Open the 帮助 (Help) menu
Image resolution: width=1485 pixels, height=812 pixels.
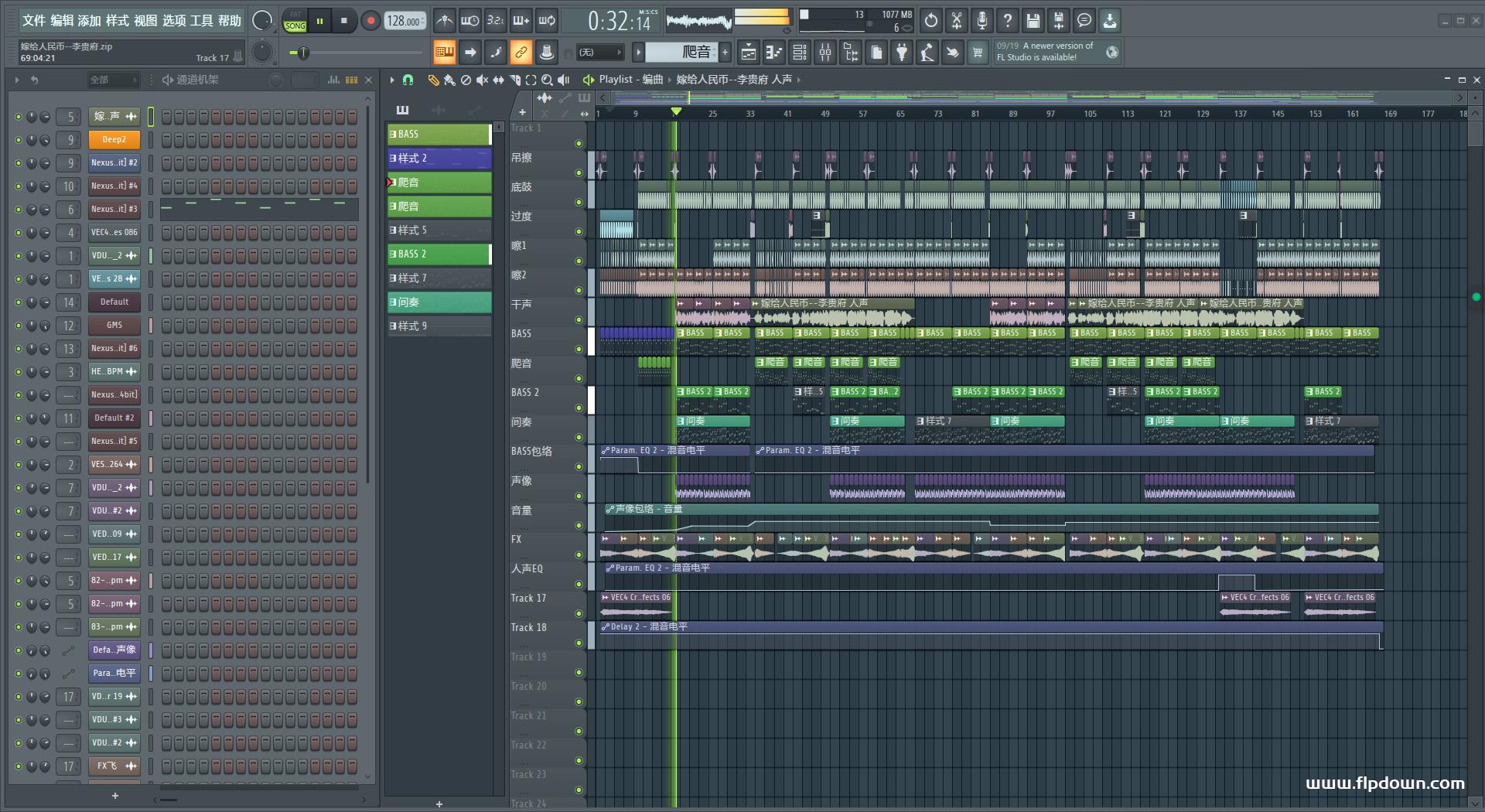pyautogui.click(x=230, y=21)
